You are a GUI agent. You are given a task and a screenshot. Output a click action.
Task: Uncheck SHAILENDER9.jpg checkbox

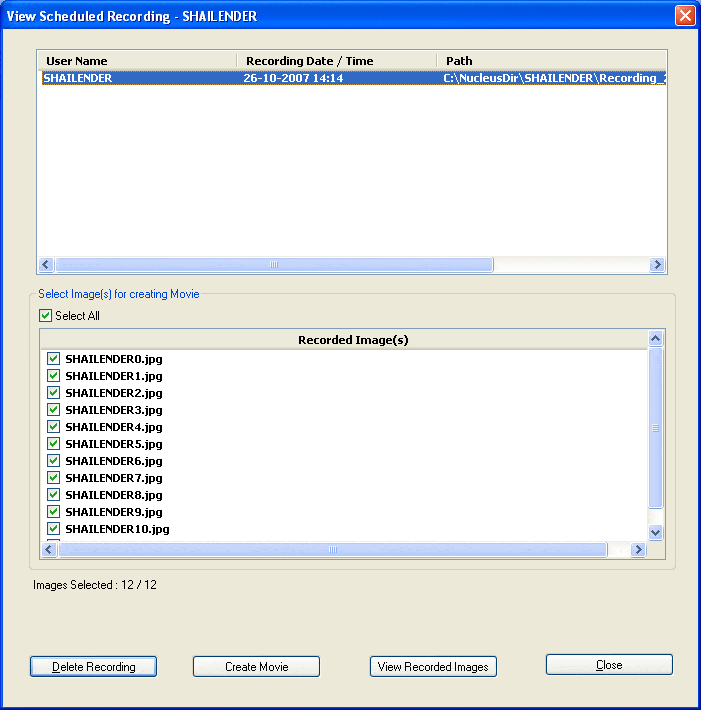[53, 512]
